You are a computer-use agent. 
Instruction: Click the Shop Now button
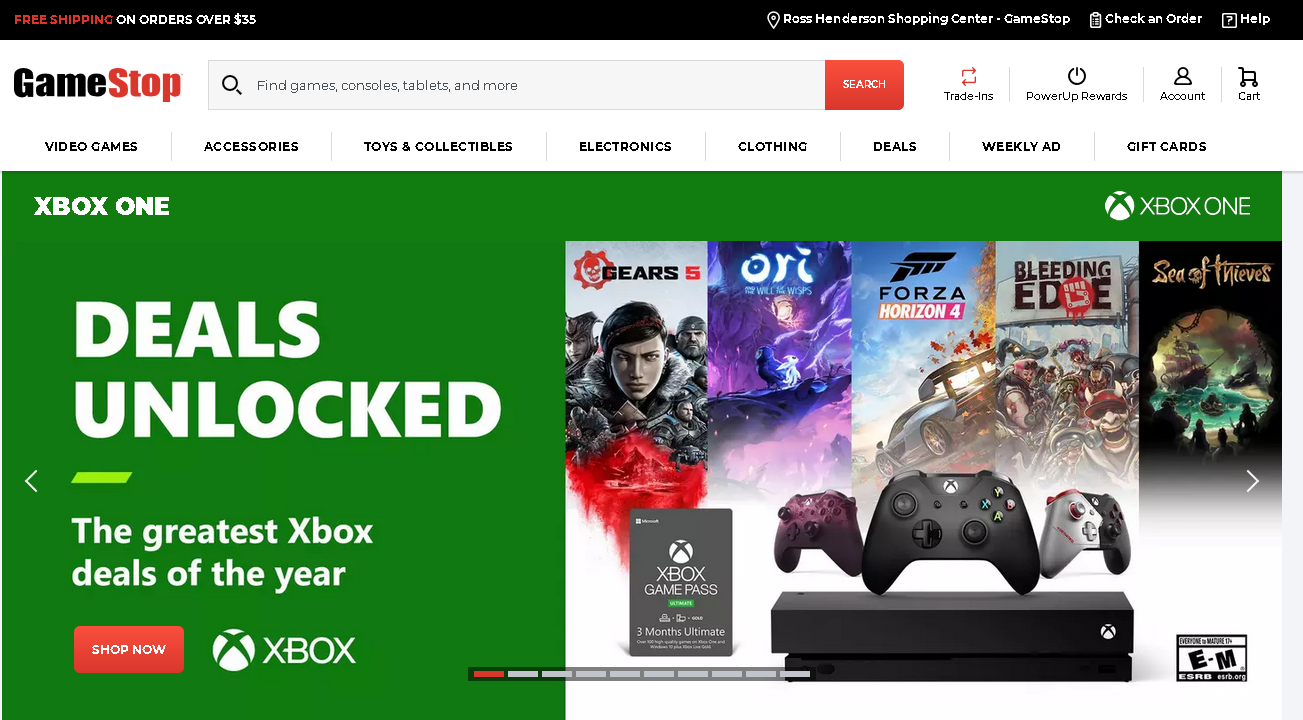pyautogui.click(x=129, y=650)
